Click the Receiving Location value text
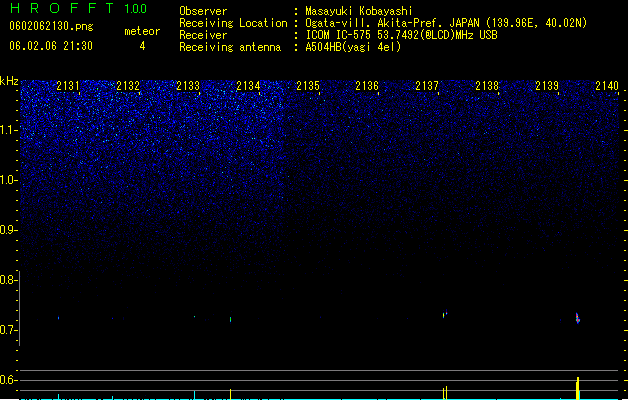This screenshot has width=629, height=400. [x=446, y=23]
